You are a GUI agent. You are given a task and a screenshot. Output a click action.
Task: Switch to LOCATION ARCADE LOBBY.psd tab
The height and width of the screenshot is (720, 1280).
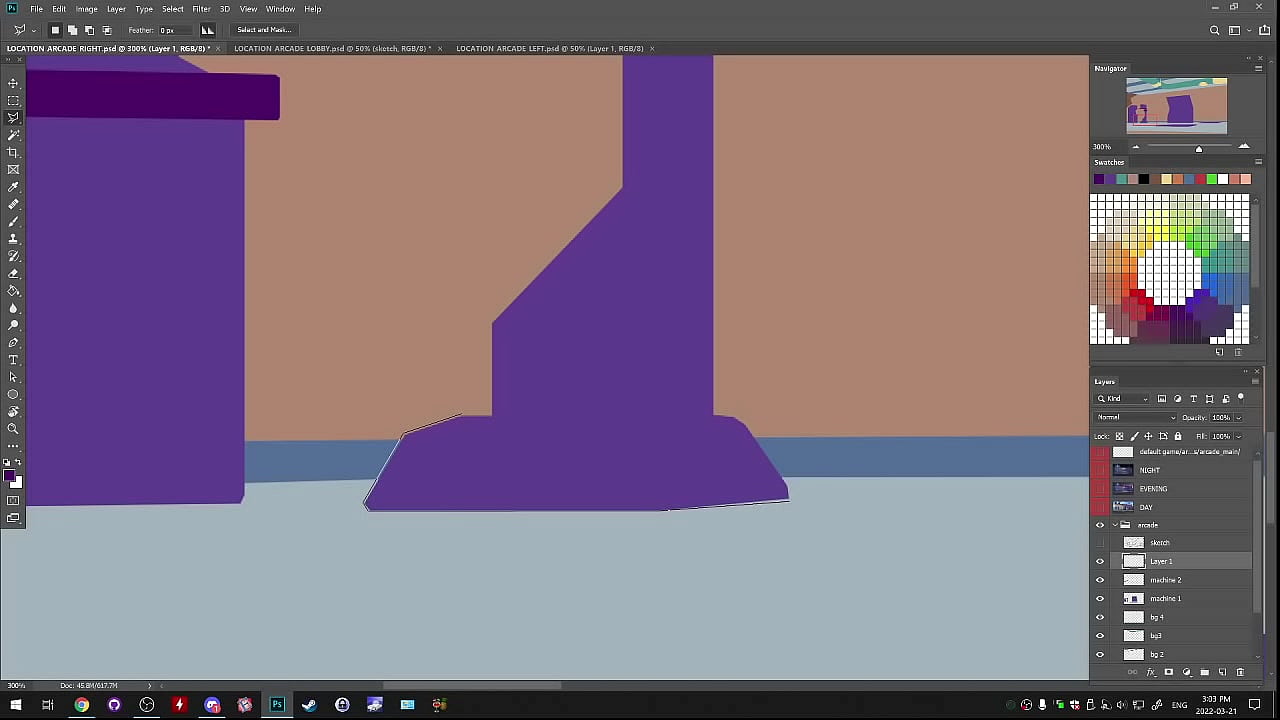[331, 48]
